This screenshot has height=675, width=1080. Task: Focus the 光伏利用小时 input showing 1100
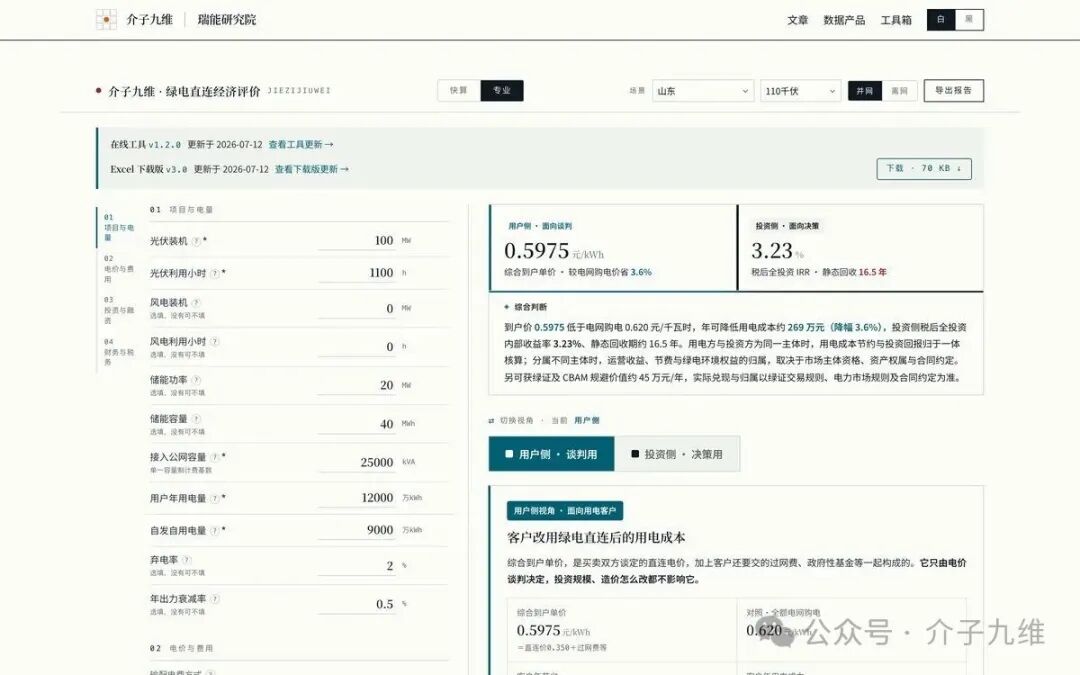pos(356,273)
